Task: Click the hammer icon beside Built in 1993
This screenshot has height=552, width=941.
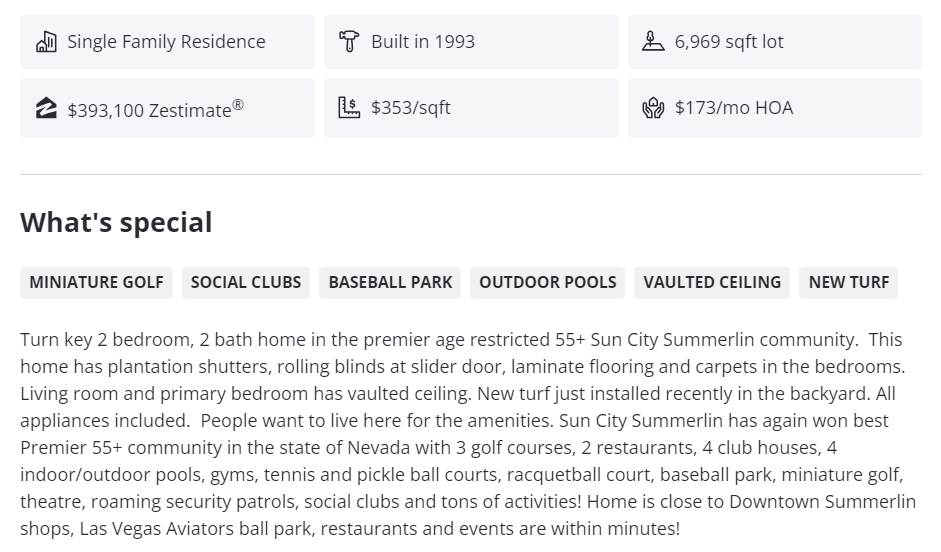Action: click(x=349, y=42)
